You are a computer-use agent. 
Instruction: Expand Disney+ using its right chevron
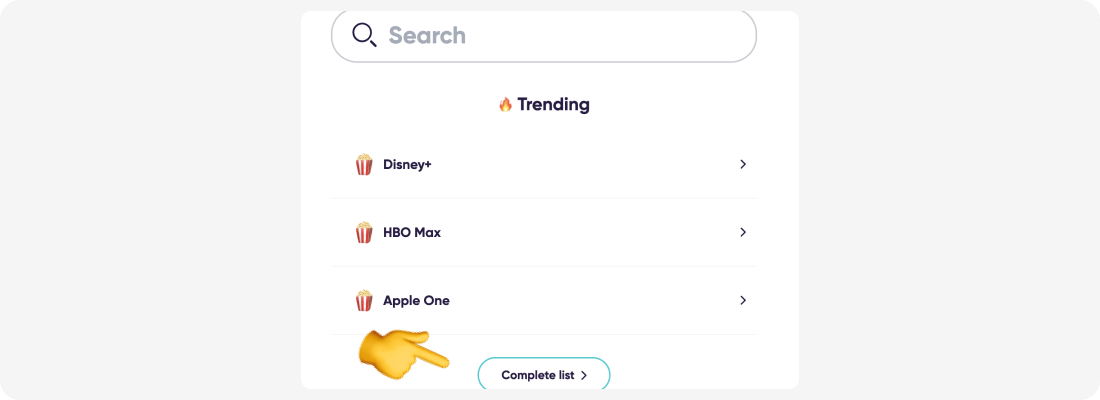tap(743, 164)
